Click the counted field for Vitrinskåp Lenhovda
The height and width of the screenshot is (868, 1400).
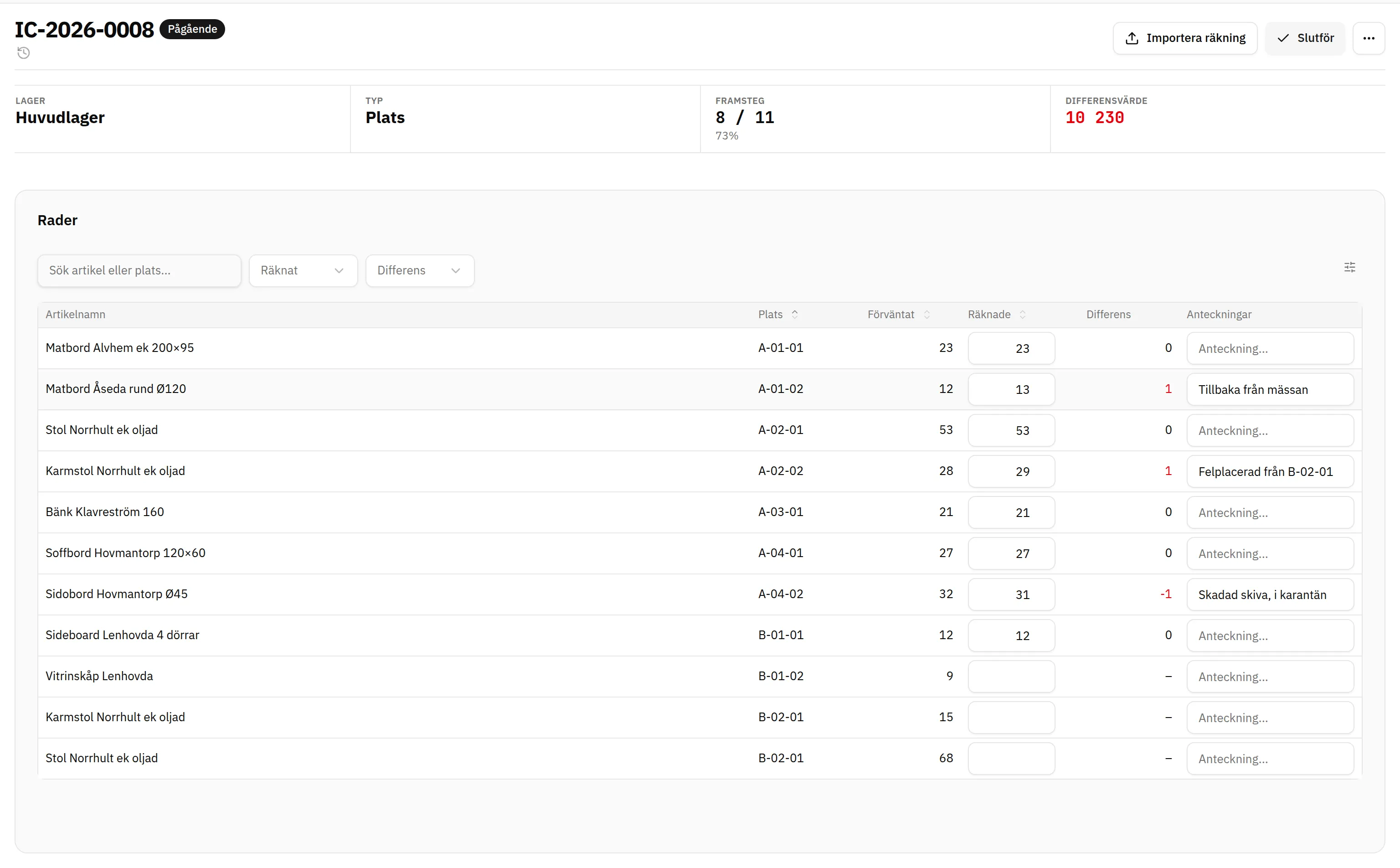[1011, 676]
